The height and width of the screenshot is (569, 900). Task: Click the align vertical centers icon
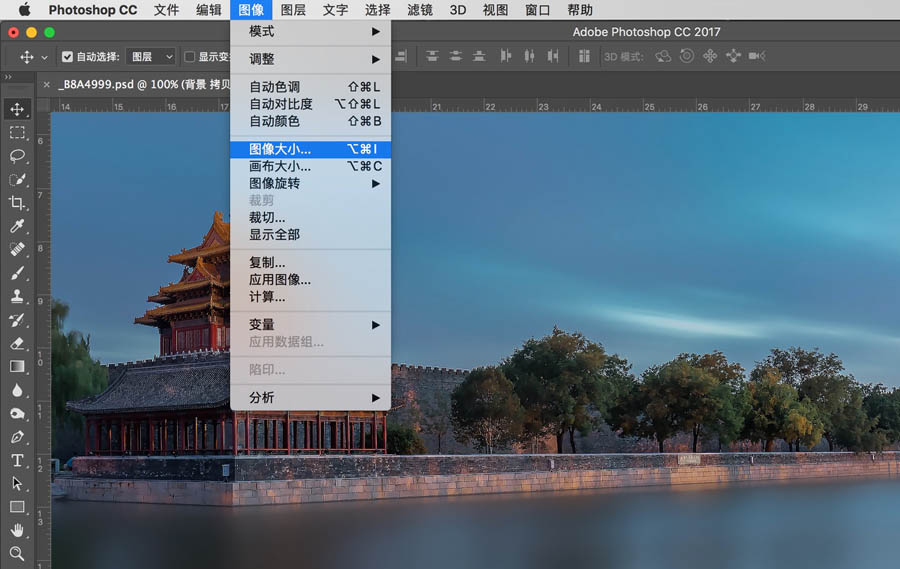(x=456, y=56)
